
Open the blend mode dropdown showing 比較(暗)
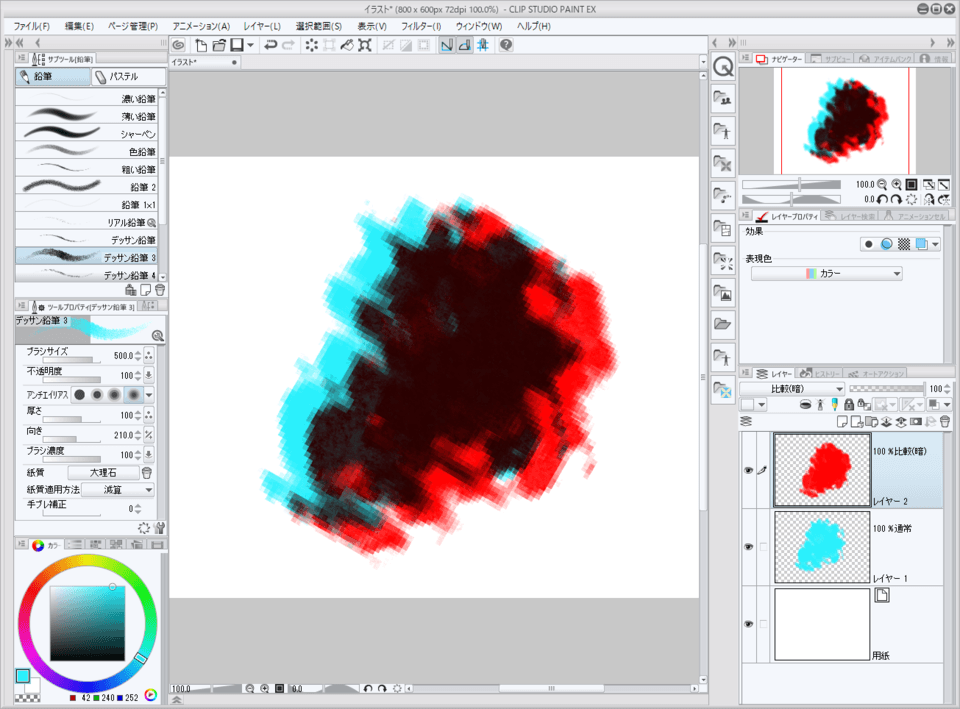[x=792, y=388]
